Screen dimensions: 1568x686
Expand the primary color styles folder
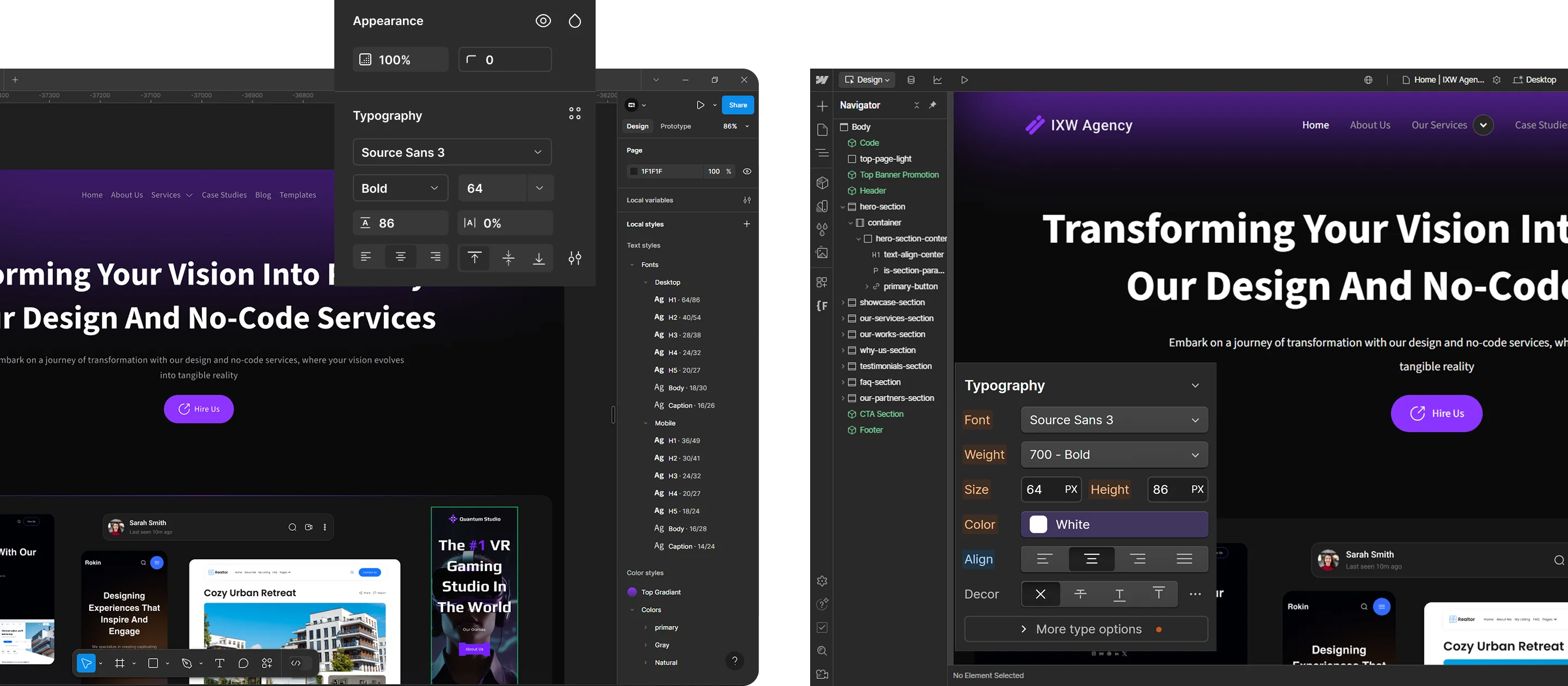pyautogui.click(x=646, y=628)
